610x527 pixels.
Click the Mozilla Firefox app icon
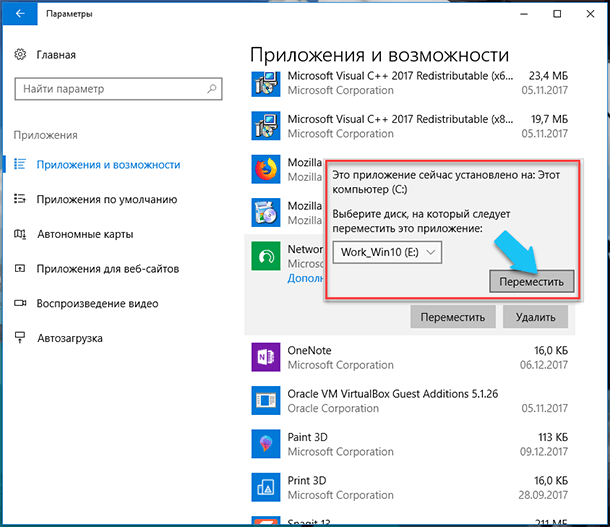point(266,169)
